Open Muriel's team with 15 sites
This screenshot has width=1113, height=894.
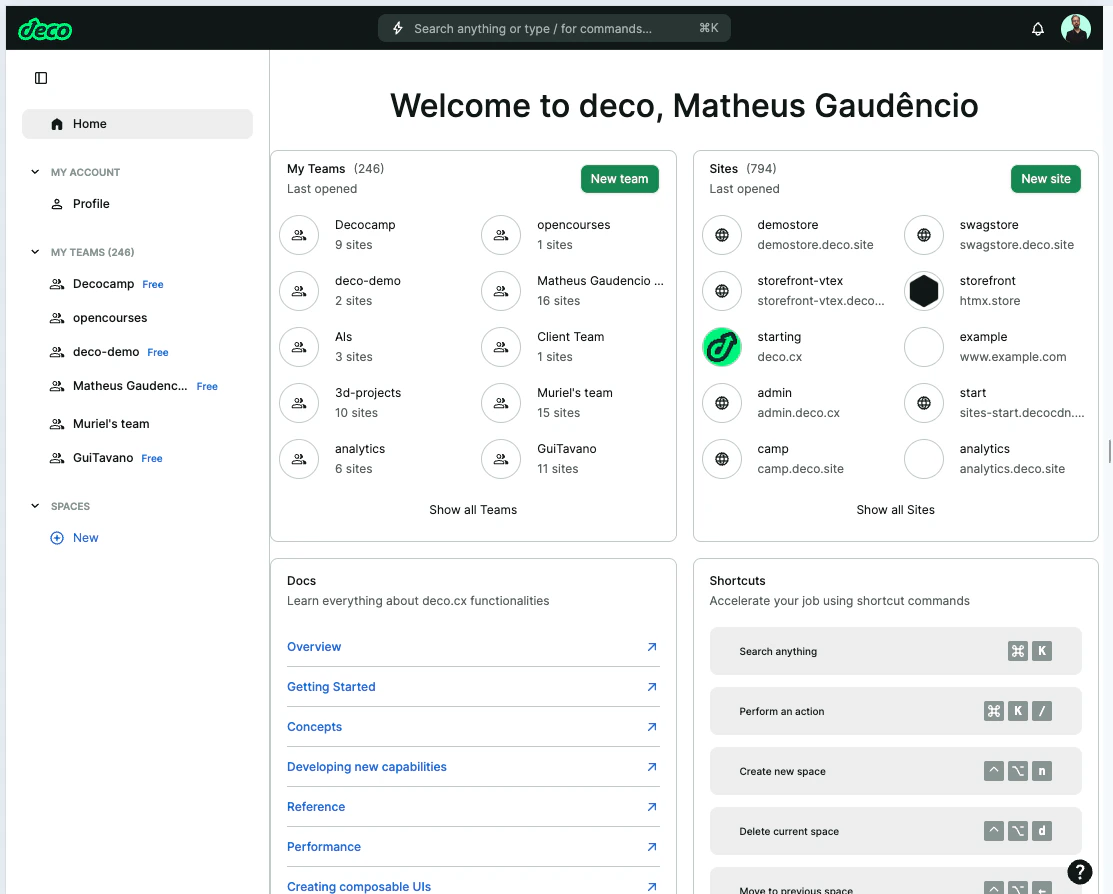pos(574,403)
